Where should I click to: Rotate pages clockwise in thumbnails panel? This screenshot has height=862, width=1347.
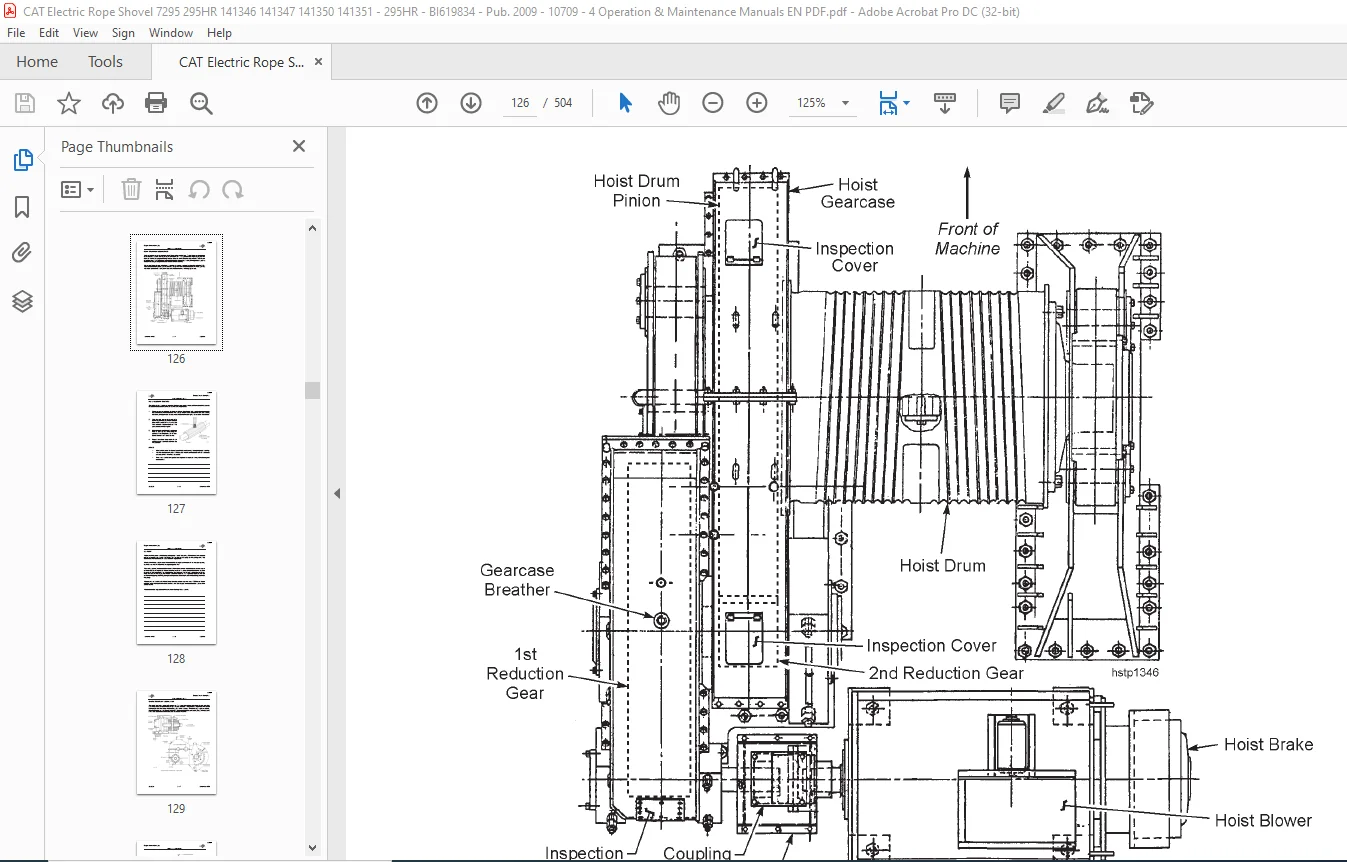point(233,189)
